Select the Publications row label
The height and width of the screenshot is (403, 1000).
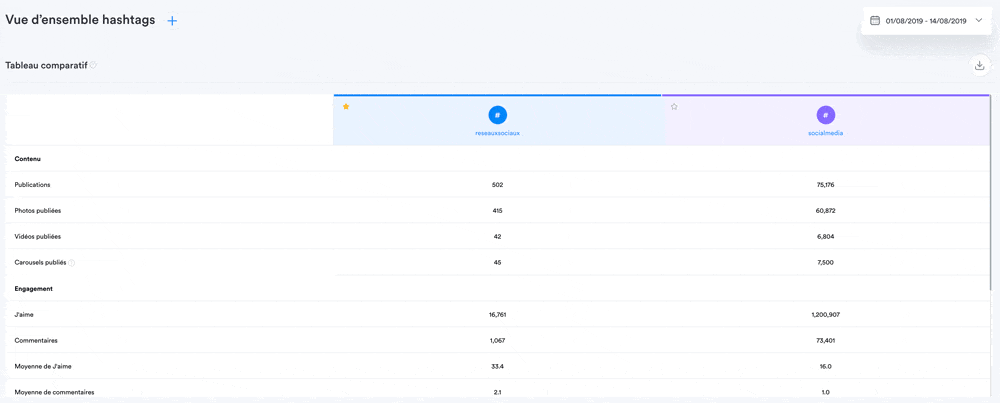click(32, 185)
